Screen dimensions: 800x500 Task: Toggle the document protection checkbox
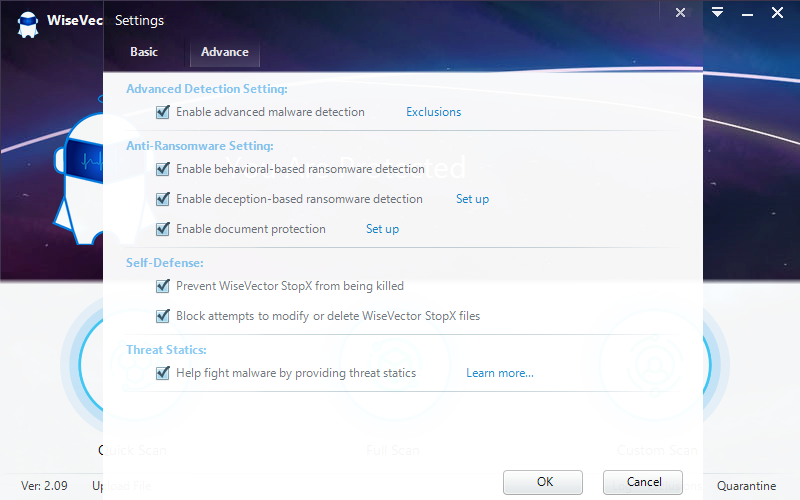[163, 229]
